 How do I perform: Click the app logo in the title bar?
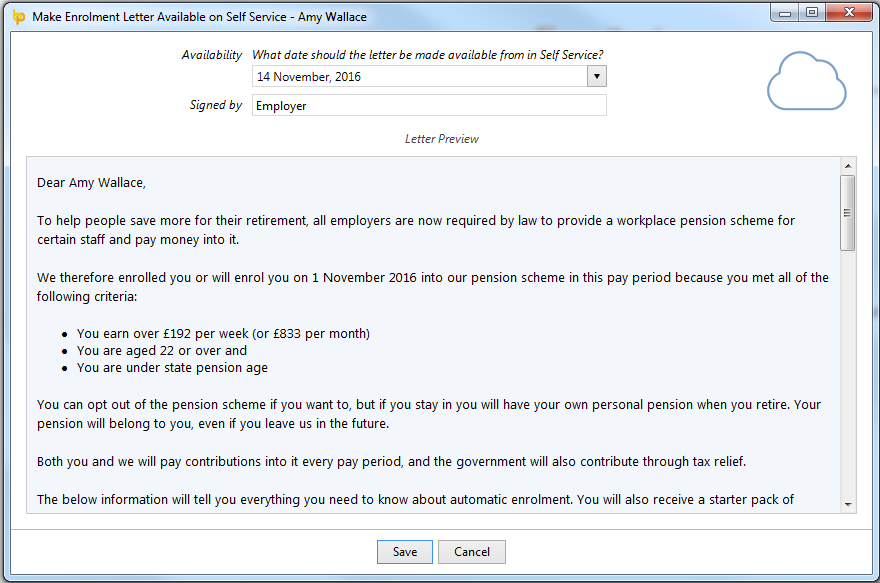(18, 17)
